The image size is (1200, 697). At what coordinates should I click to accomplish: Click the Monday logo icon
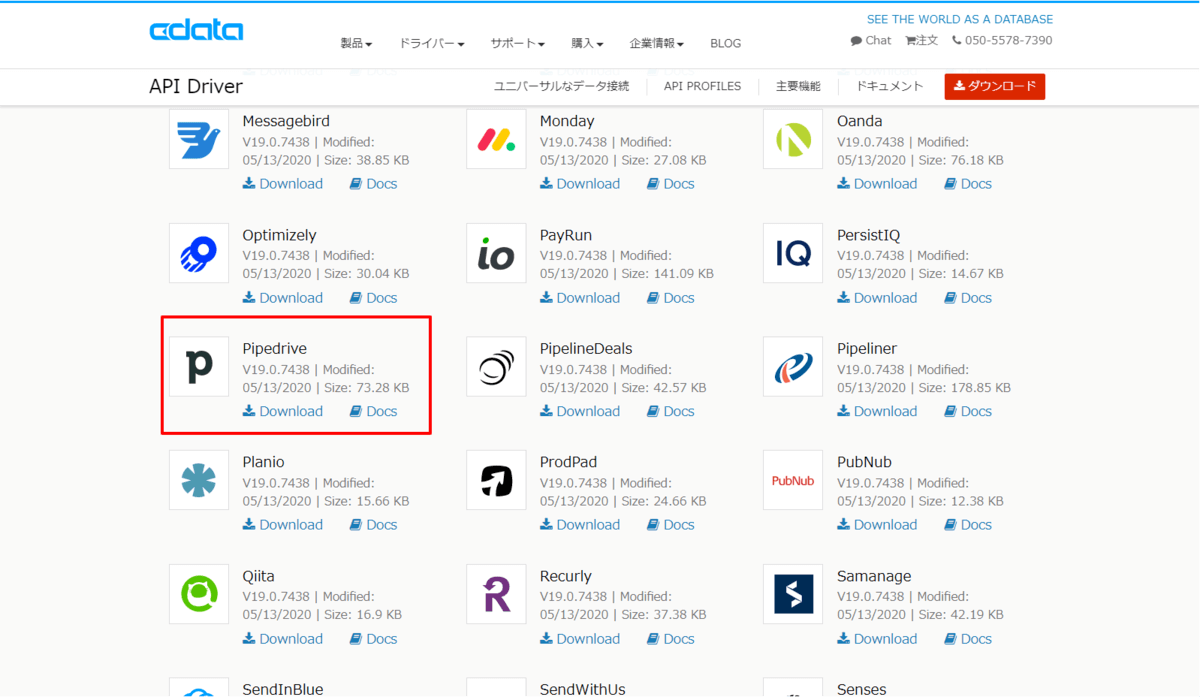pyautogui.click(x=496, y=139)
